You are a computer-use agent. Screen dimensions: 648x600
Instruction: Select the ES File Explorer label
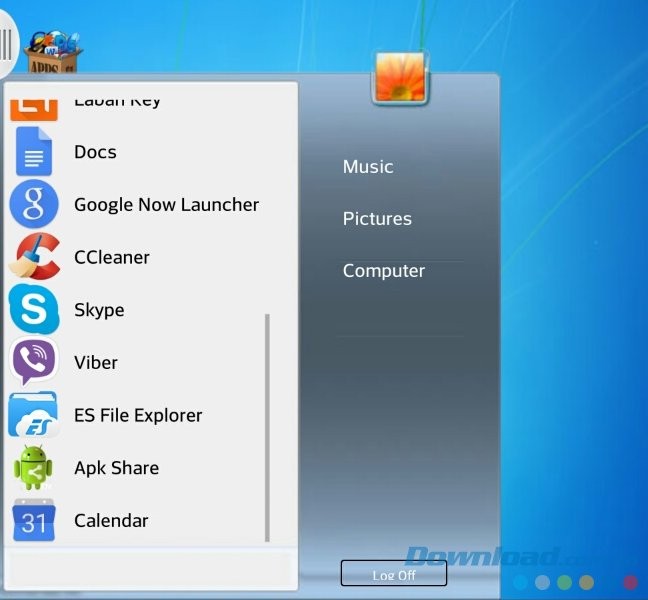click(x=138, y=416)
